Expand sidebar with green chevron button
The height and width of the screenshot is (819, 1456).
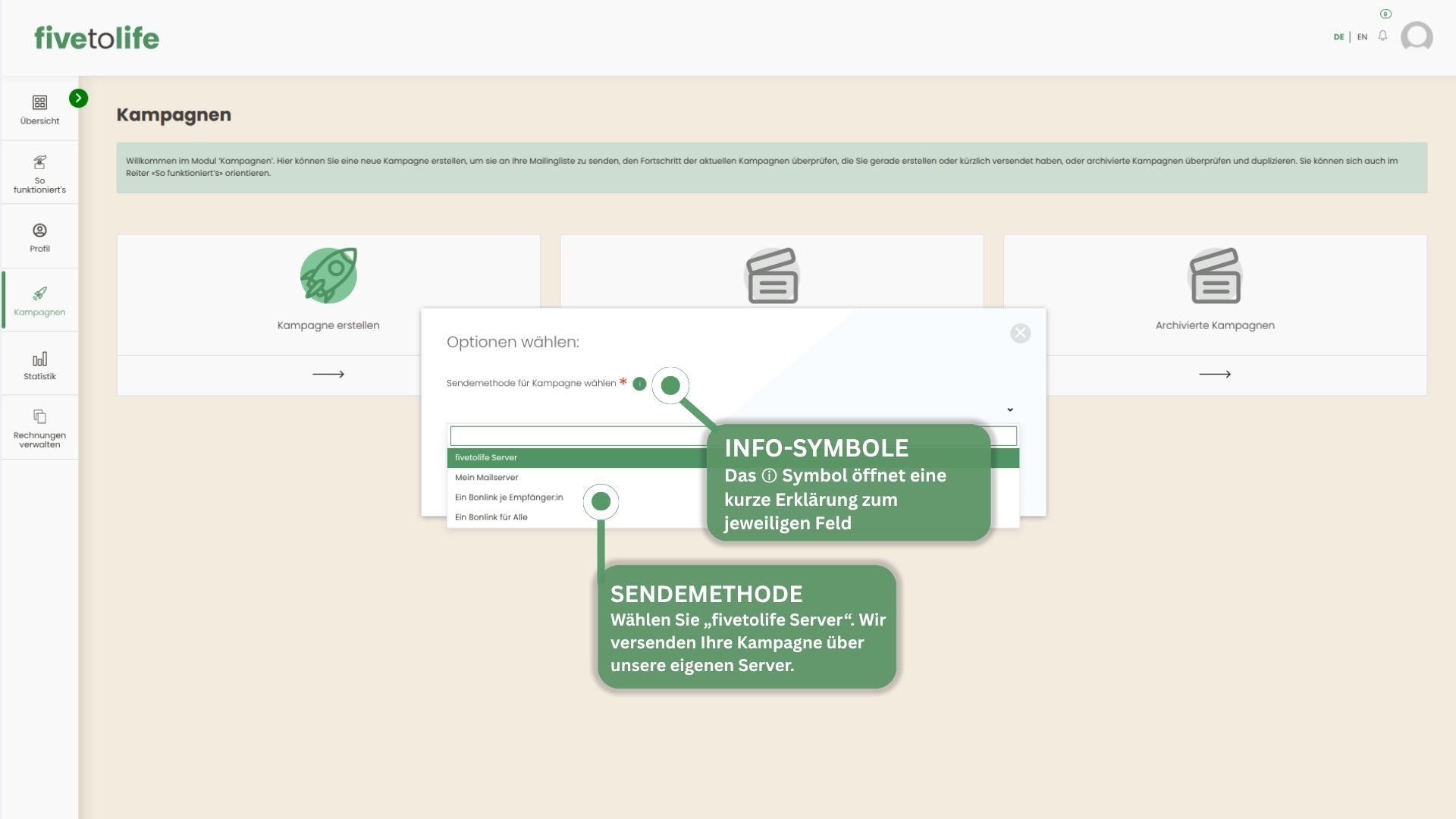(78, 98)
